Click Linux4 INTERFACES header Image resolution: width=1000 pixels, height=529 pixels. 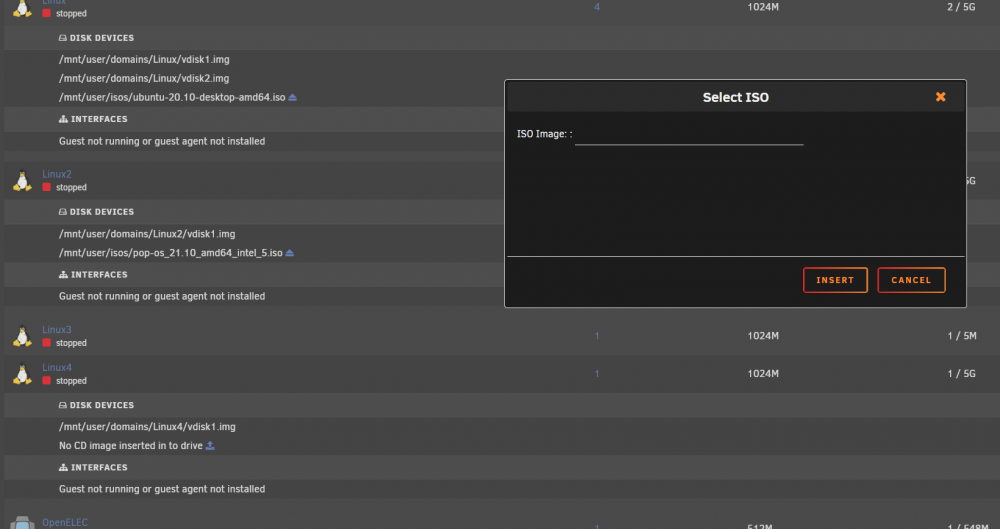(x=93, y=468)
